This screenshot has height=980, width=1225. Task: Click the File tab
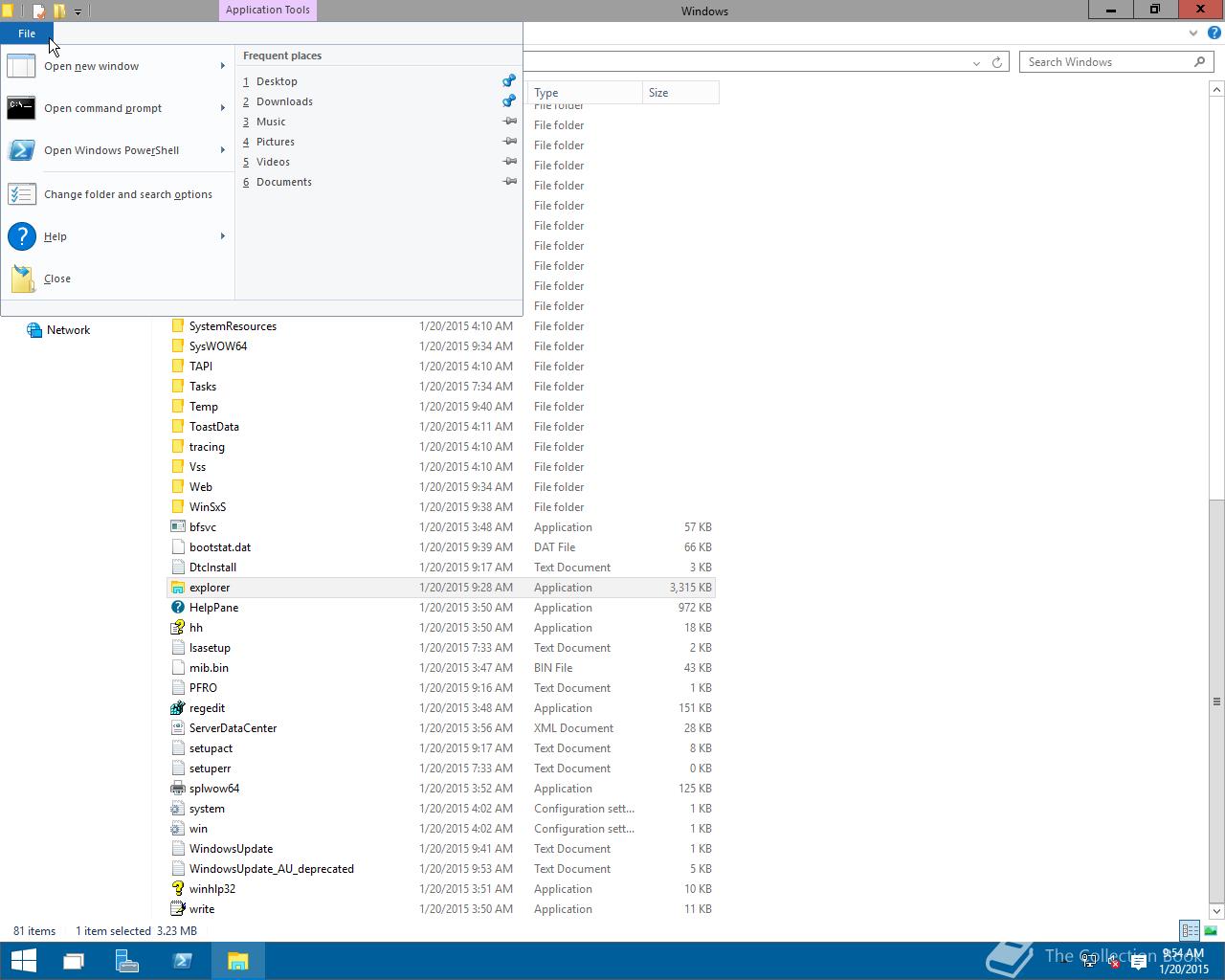coord(27,33)
